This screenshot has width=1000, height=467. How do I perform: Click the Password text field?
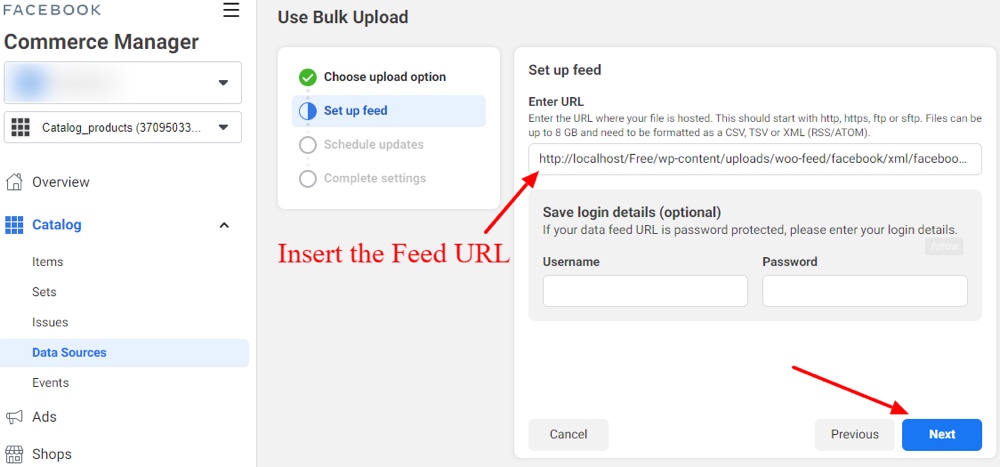pyautogui.click(x=864, y=291)
